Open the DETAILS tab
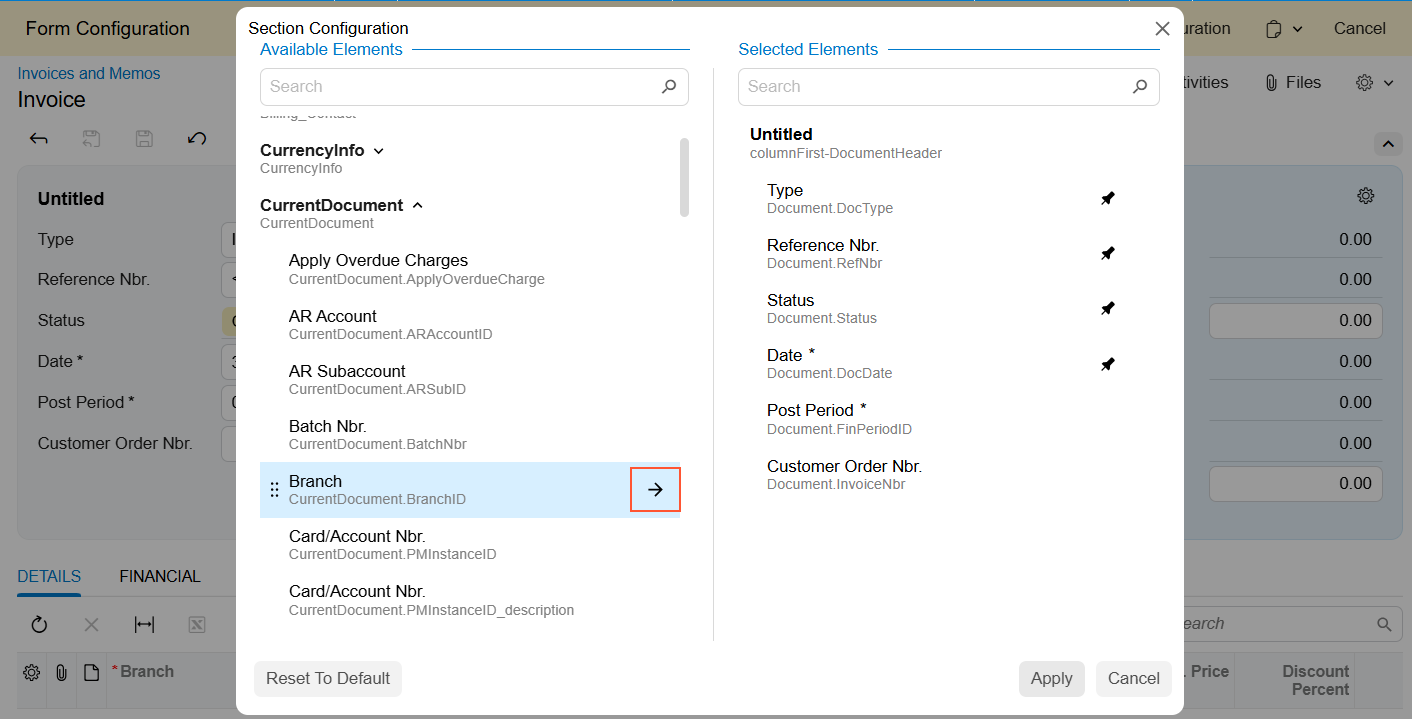 (49, 576)
